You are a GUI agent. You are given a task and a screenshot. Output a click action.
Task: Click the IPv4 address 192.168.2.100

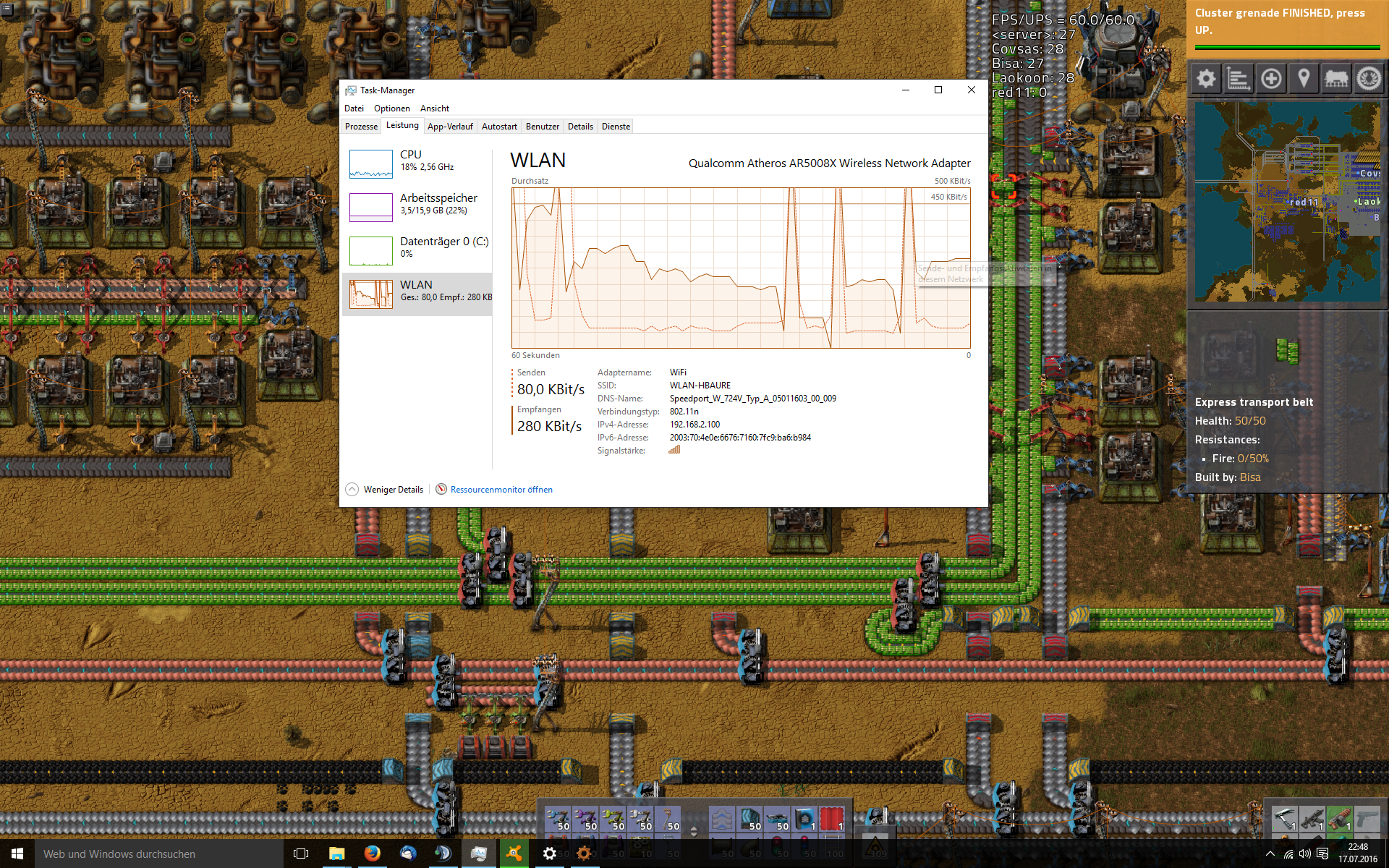coord(694,425)
